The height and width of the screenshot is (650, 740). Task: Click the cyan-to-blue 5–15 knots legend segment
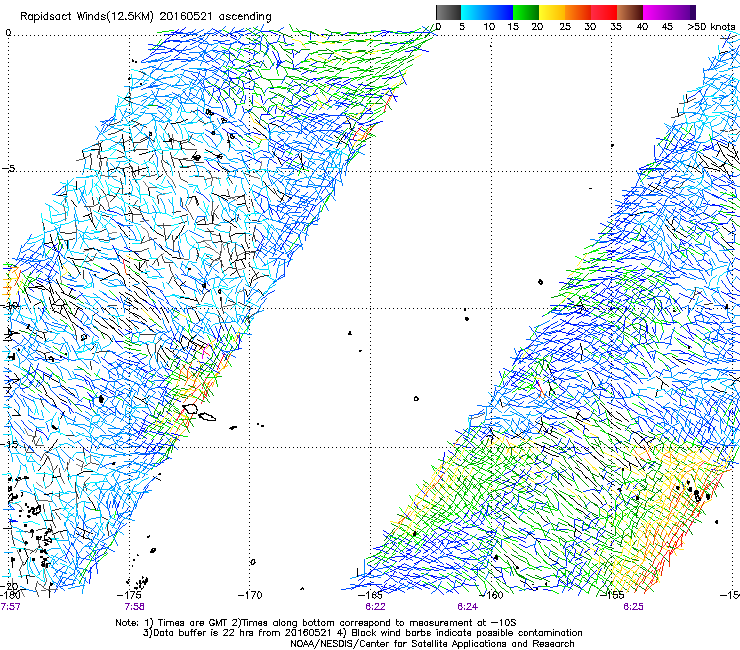tap(487, 12)
